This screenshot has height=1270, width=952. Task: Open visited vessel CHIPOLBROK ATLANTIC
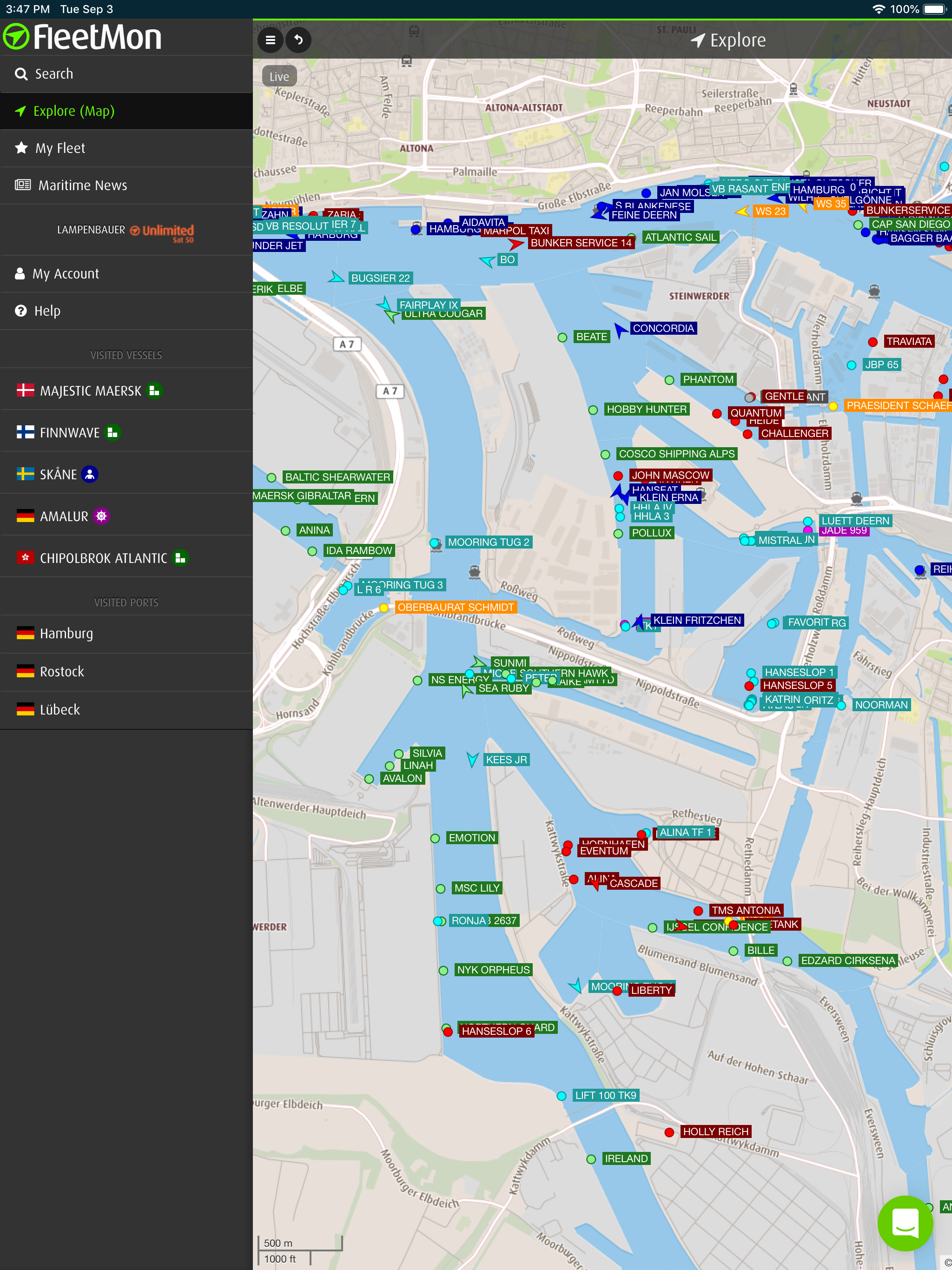click(x=103, y=559)
